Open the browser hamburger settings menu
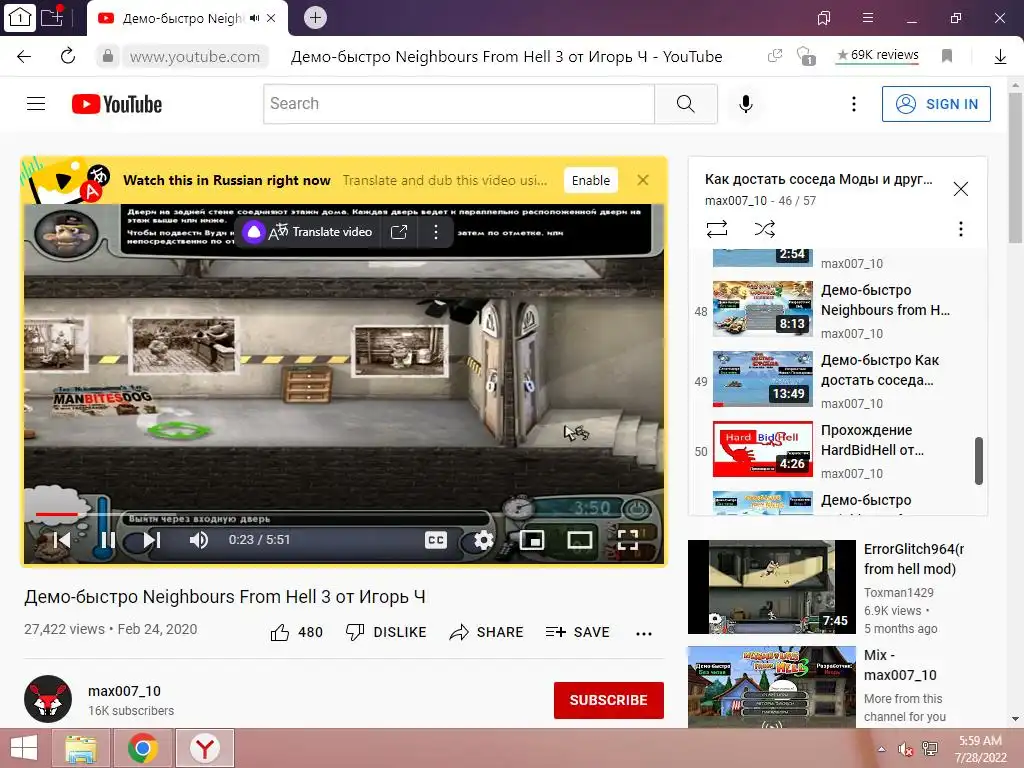1024x768 pixels. coord(867,18)
